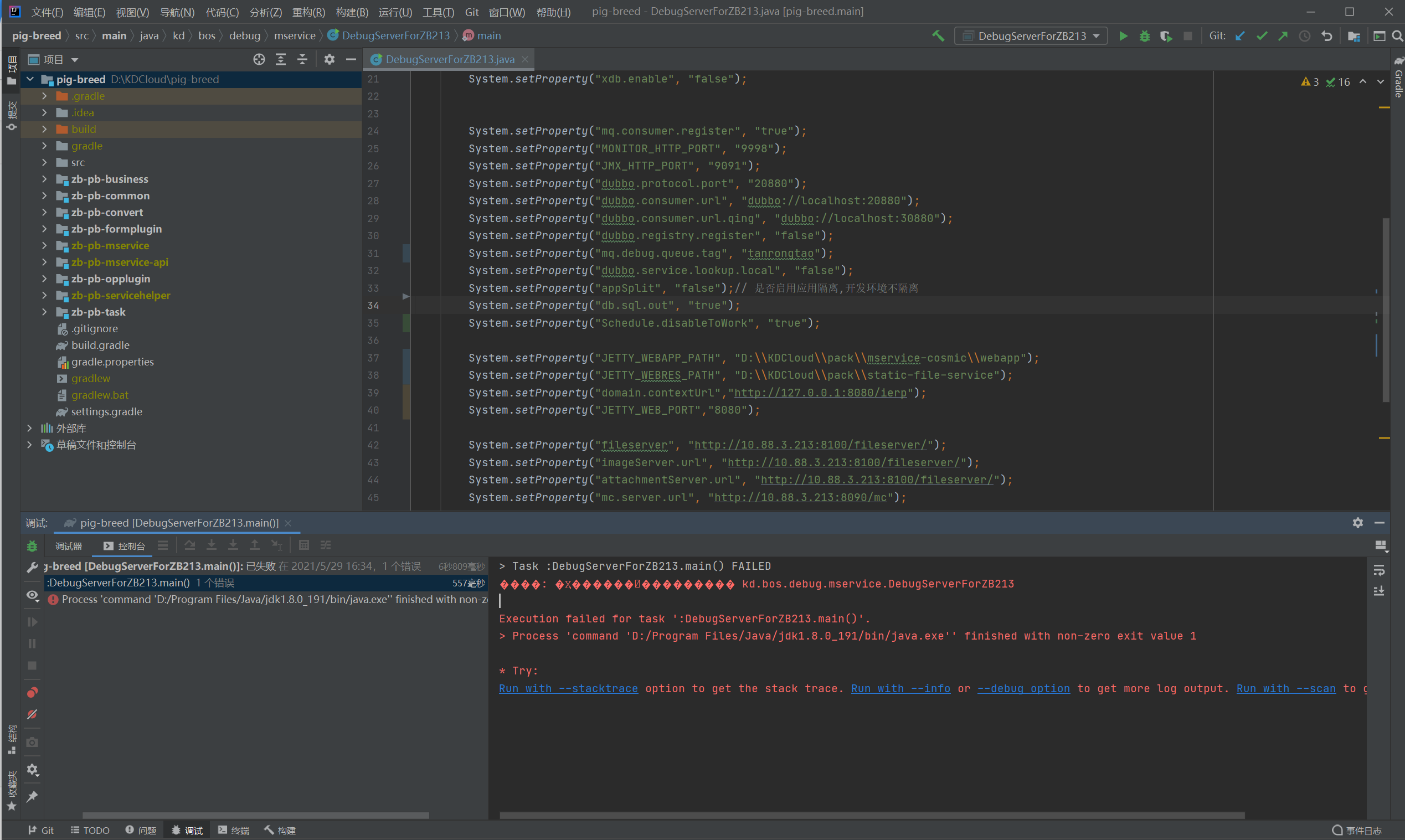Screen dimensions: 1405x840
Task: Run DebugServerForZB213 with green play button
Action: click(1123, 35)
